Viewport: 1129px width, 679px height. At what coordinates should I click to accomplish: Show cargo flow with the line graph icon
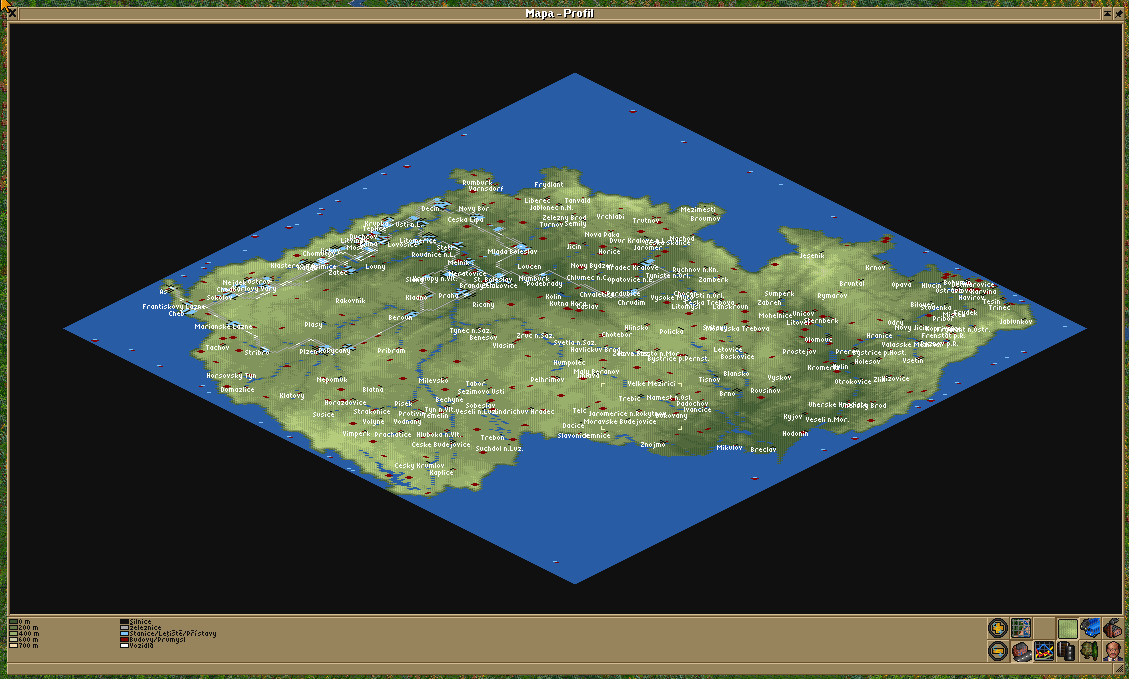[1044, 651]
